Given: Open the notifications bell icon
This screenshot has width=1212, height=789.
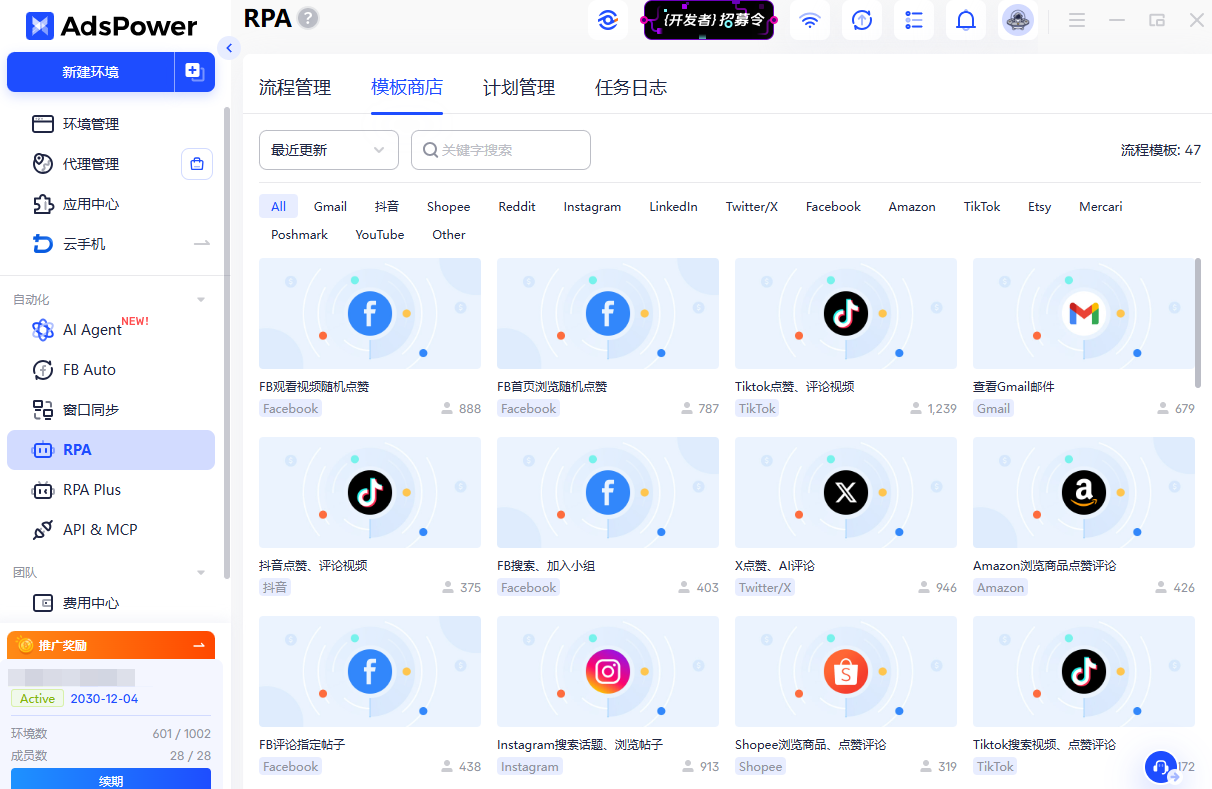Looking at the screenshot, I should [966, 20].
